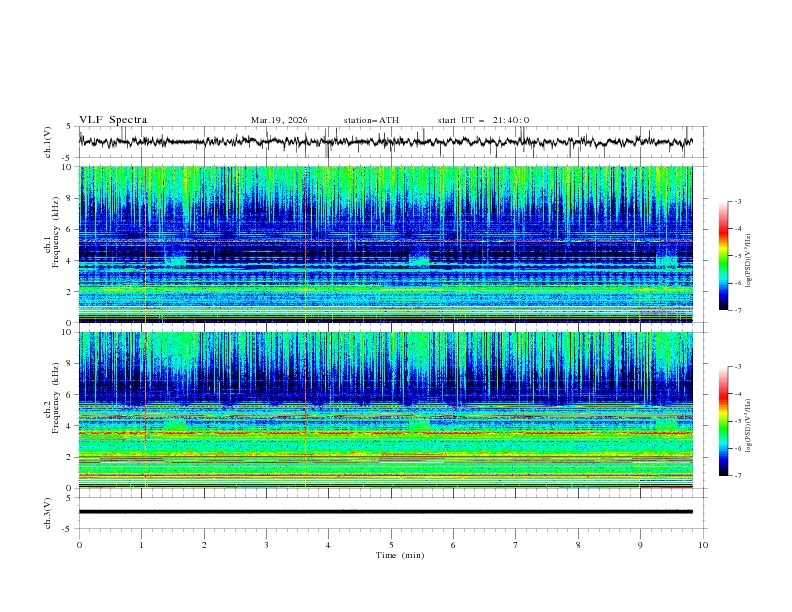
Task: Click the ch.1 "Frequency (kHz)" axis label
Action: (56, 232)
